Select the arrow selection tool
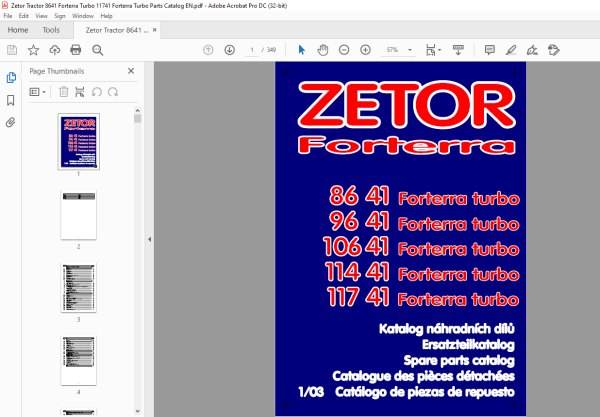This screenshot has width=600, height=417. pos(302,50)
